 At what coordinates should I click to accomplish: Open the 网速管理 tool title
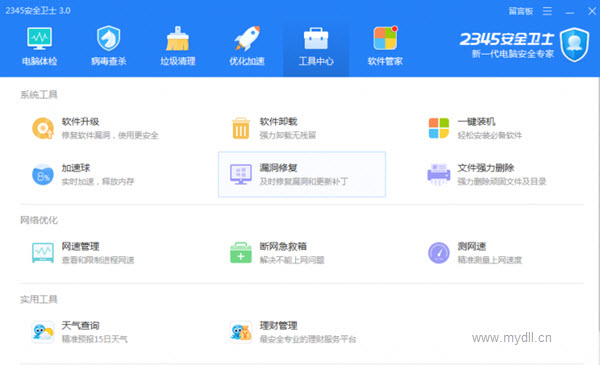point(80,246)
